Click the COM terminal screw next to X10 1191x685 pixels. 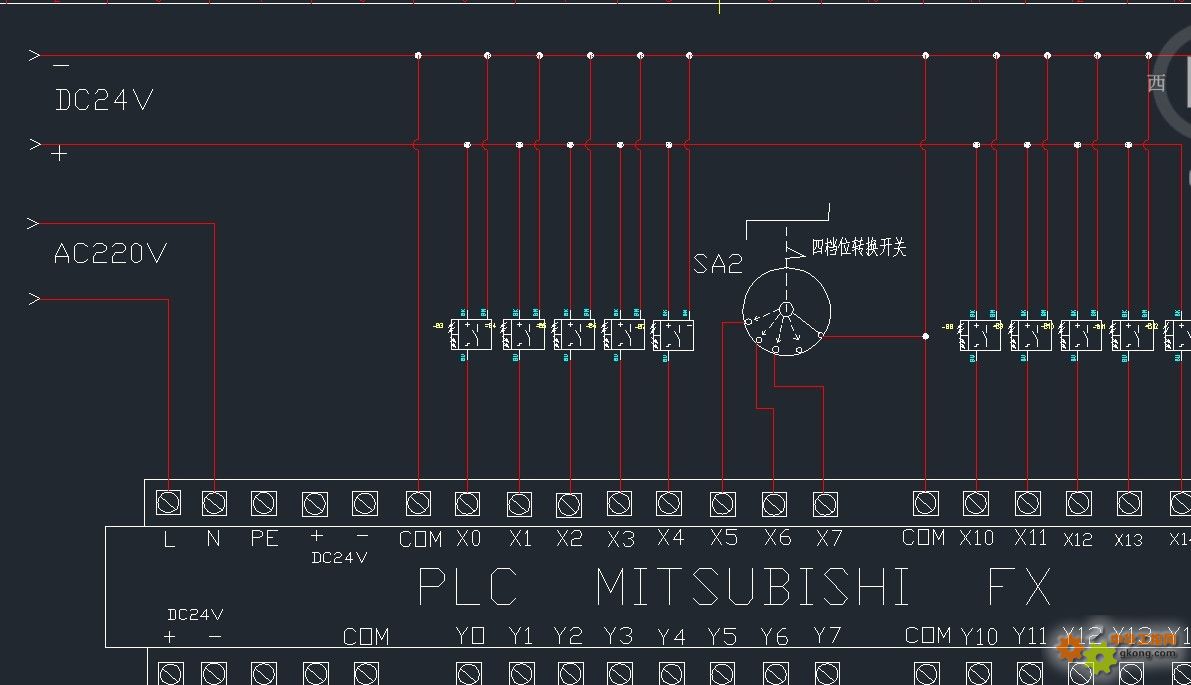coord(925,503)
